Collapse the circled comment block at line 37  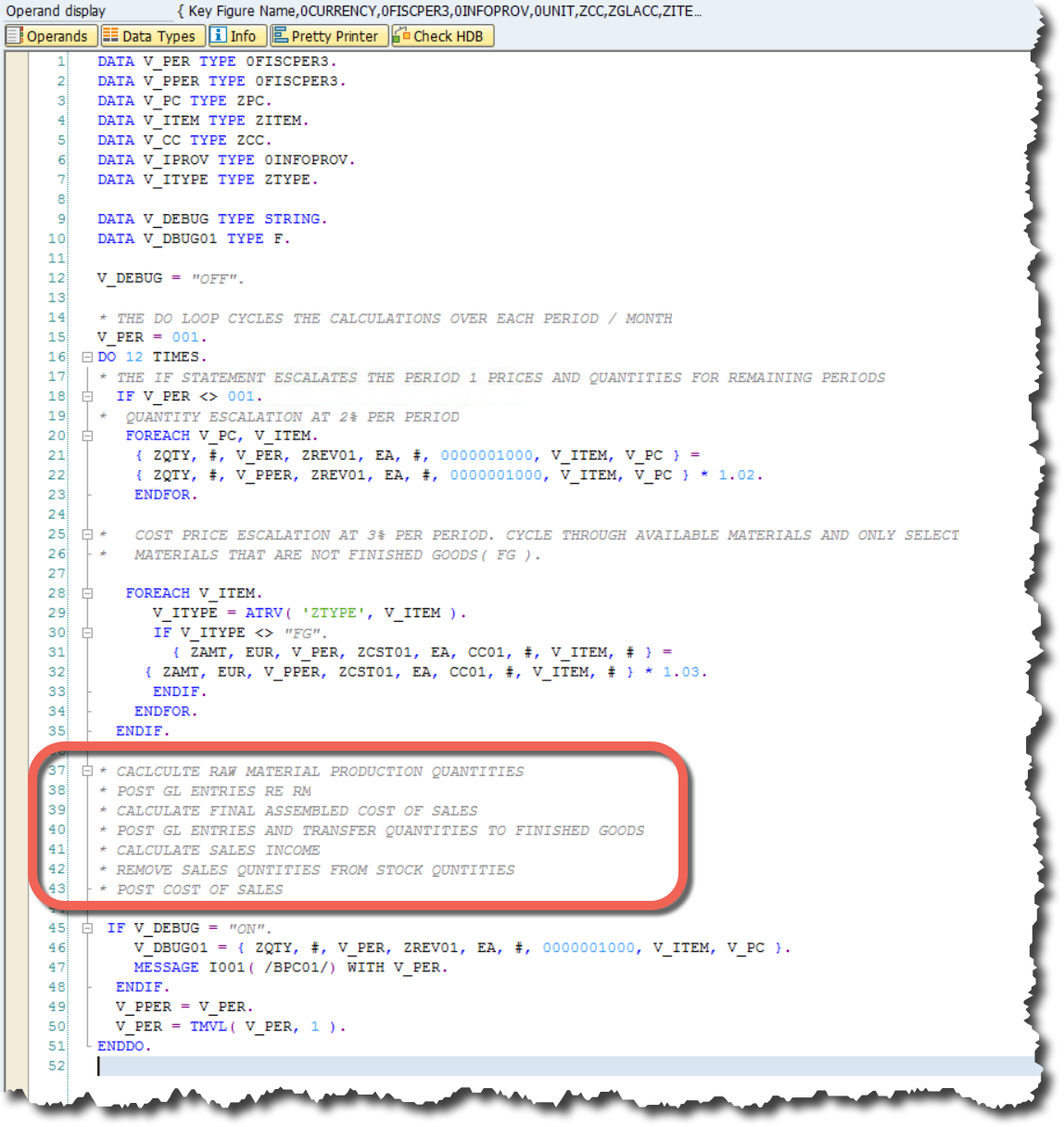pyautogui.click(x=86, y=771)
